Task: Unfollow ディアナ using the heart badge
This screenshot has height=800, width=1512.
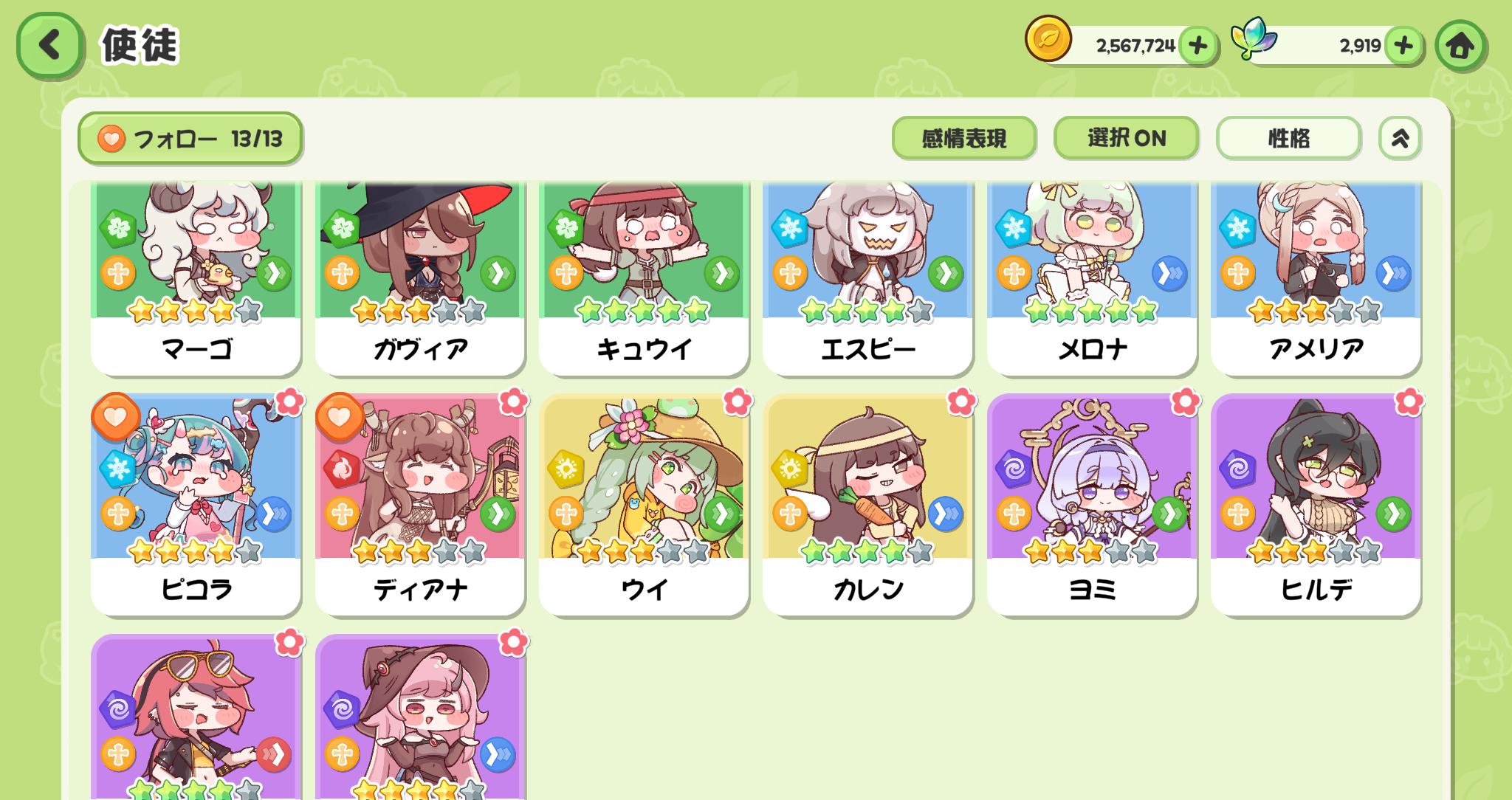Action: click(340, 417)
